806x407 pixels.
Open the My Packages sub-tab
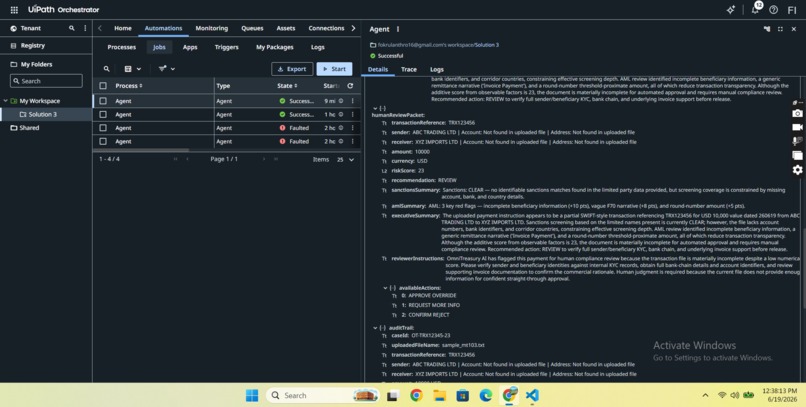pyautogui.click(x=274, y=47)
